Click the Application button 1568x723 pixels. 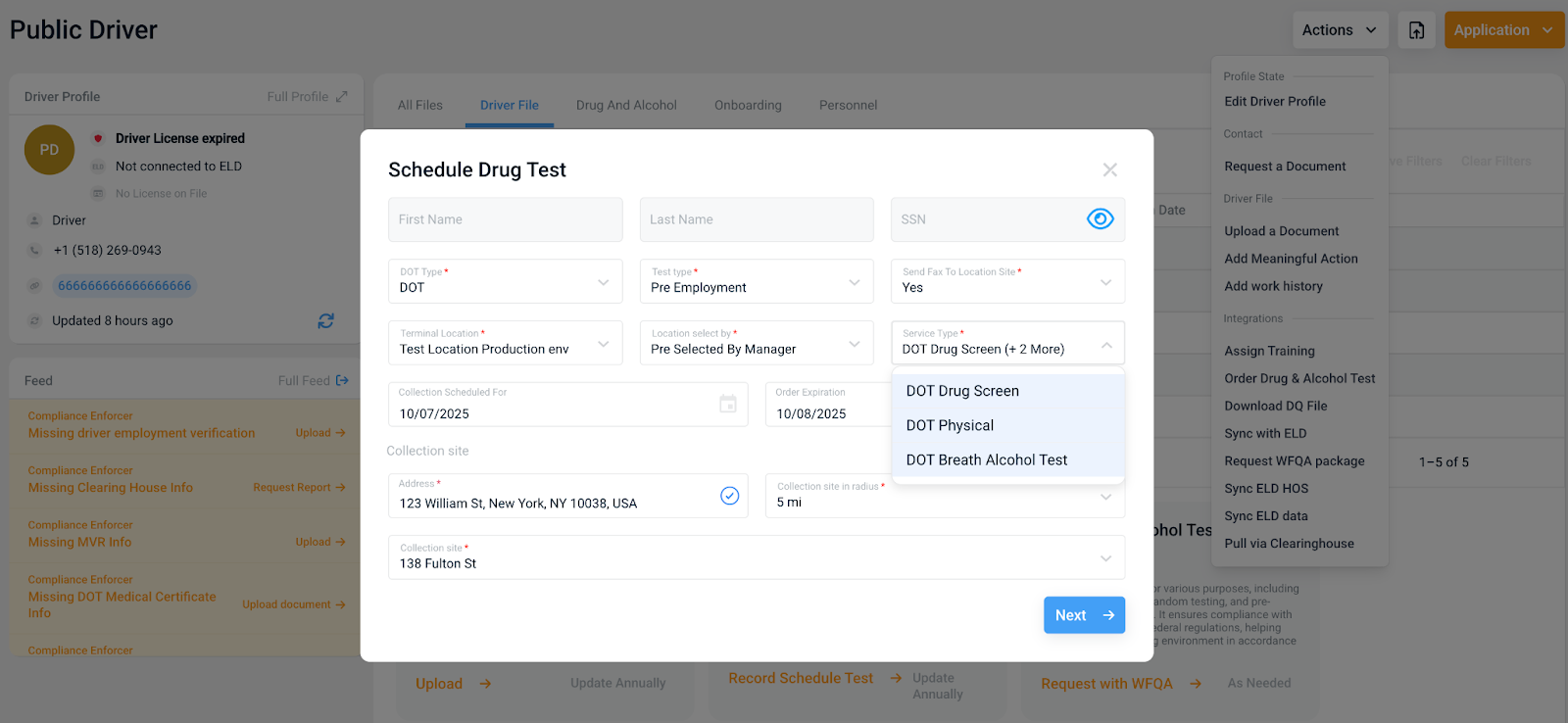1504,30
